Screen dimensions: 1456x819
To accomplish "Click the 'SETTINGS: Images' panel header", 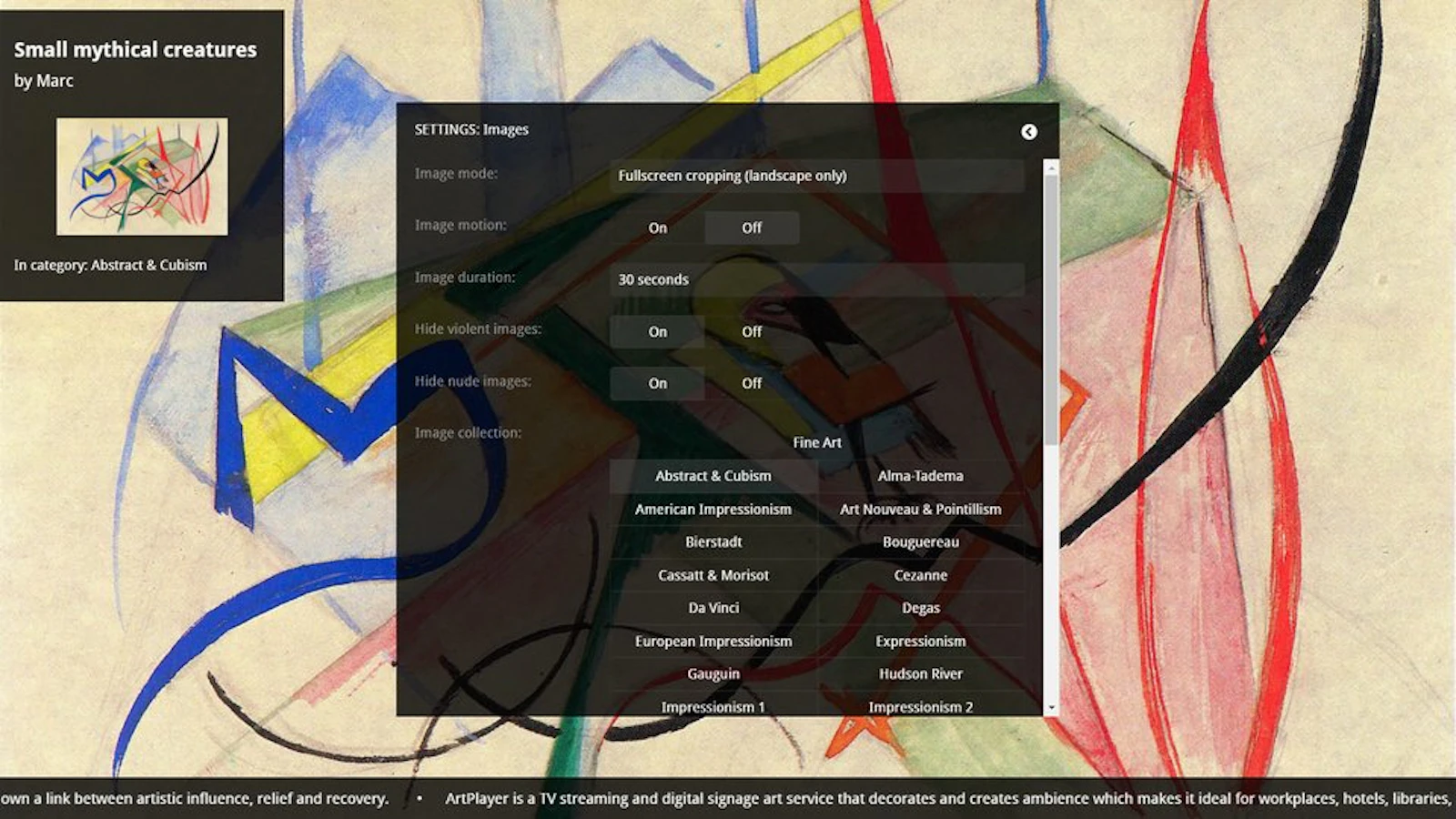I will point(471,129).
